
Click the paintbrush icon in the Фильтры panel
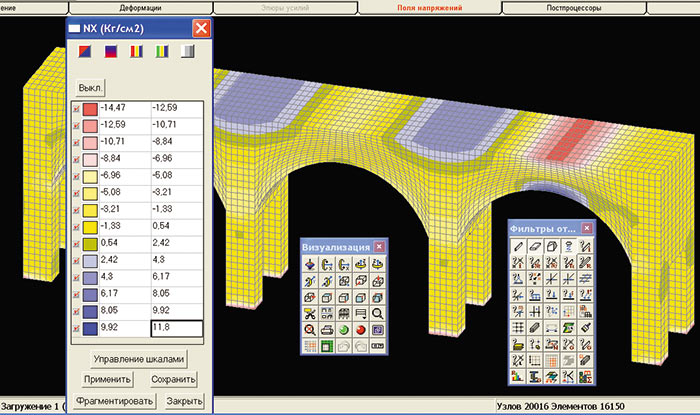coord(586,325)
